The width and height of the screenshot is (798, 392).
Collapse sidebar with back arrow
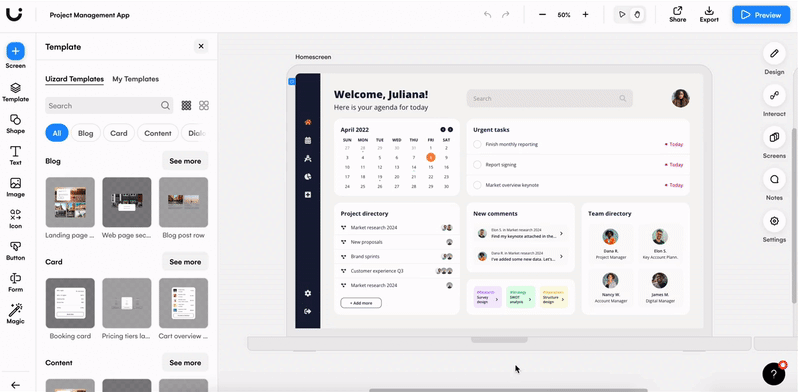tap(15, 385)
